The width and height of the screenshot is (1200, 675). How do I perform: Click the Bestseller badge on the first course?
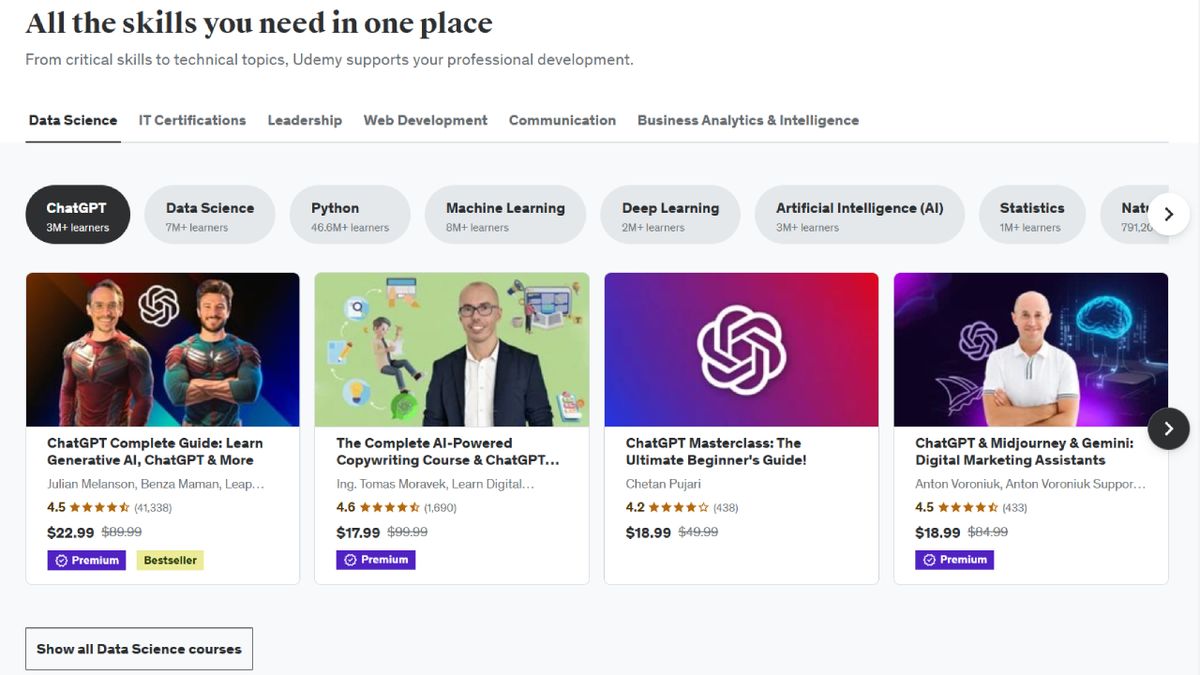(173, 560)
